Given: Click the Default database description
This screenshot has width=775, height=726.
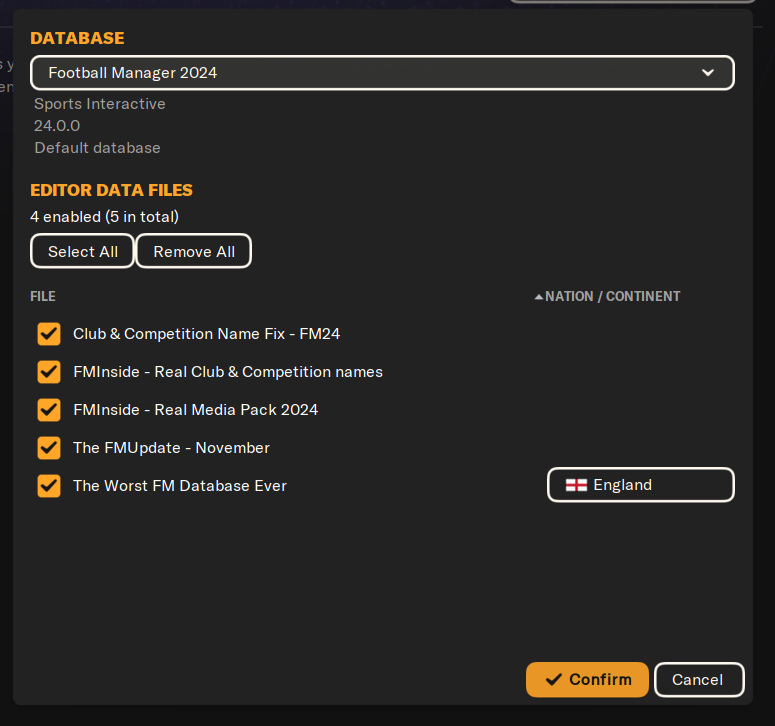Looking at the screenshot, I should (x=97, y=148).
